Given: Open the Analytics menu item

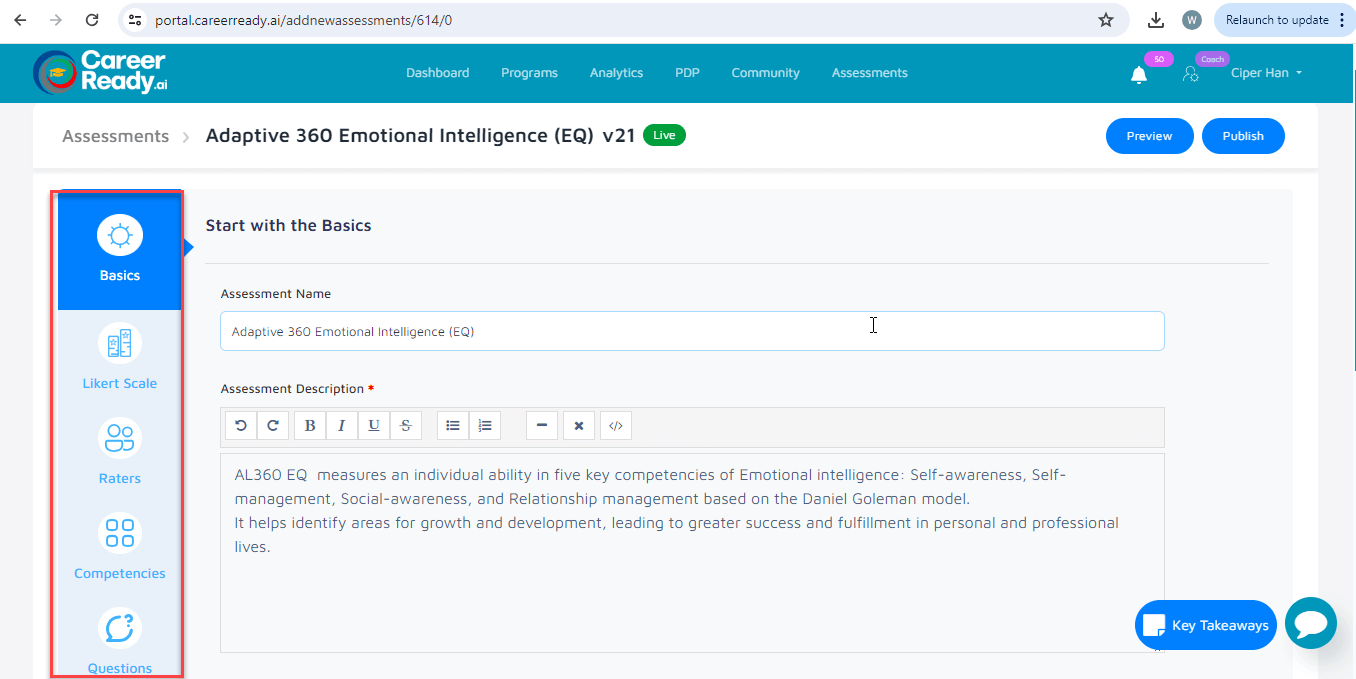Looking at the screenshot, I should tap(616, 73).
